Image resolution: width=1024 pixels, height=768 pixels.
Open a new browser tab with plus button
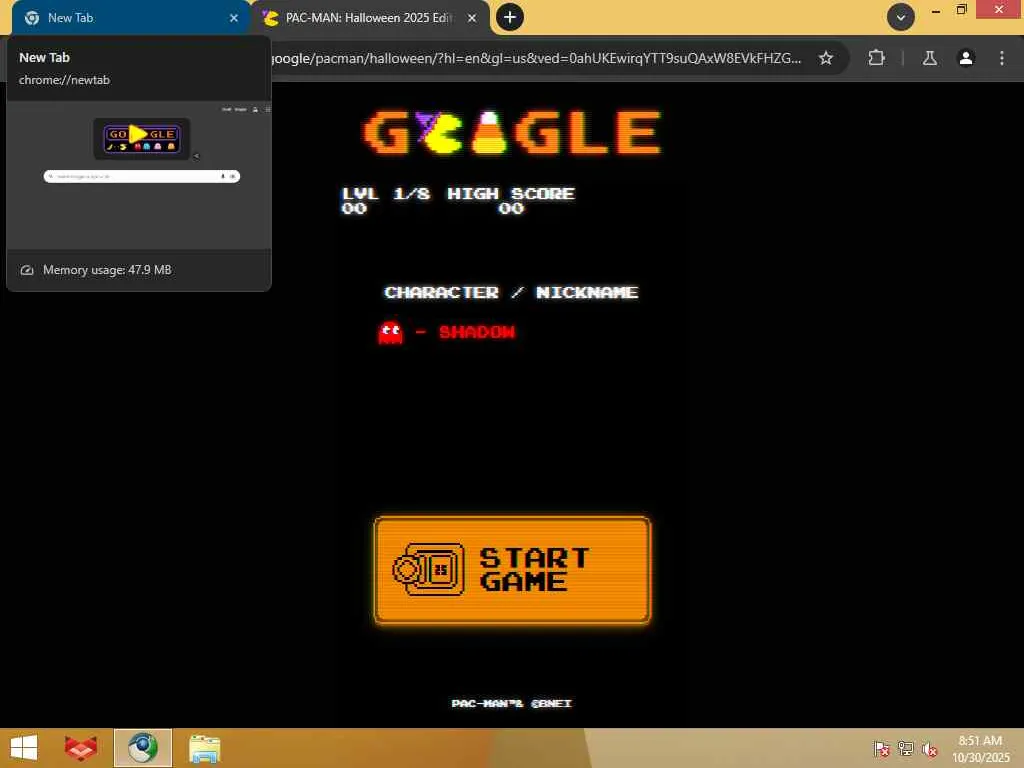(x=510, y=17)
